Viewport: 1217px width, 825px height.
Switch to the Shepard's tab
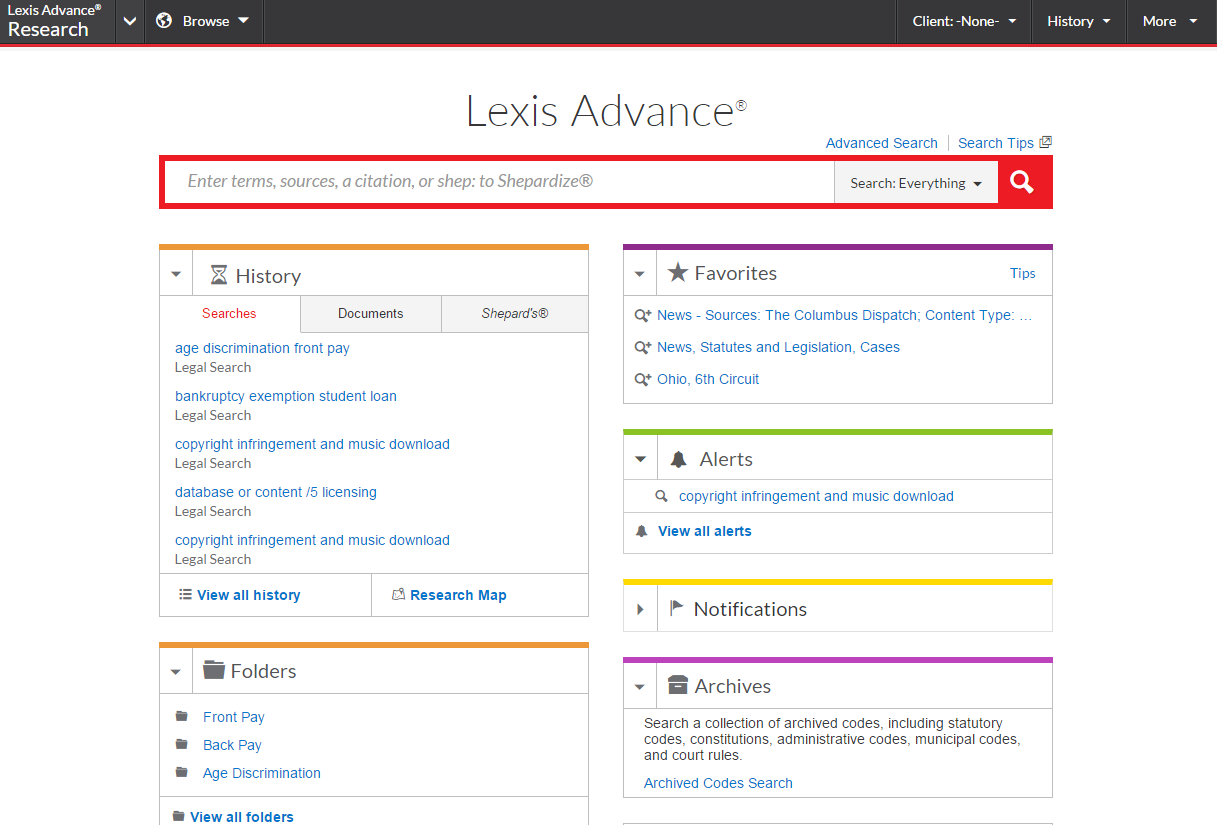(x=515, y=313)
